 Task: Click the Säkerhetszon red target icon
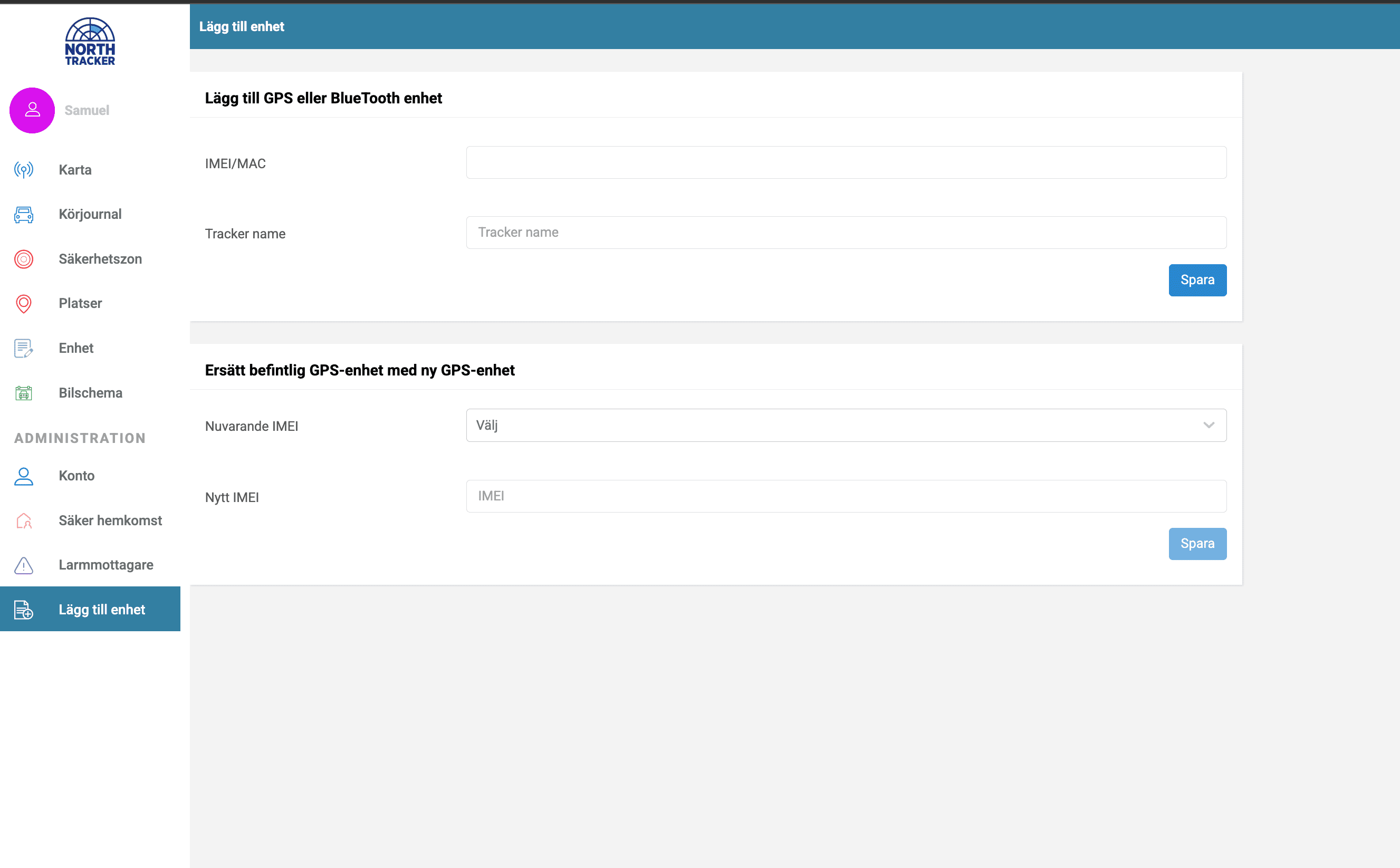(x=24, y=259)
